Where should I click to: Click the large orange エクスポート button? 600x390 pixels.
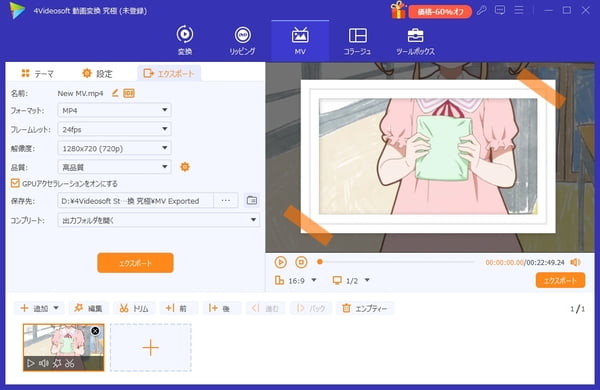(135, 263)
